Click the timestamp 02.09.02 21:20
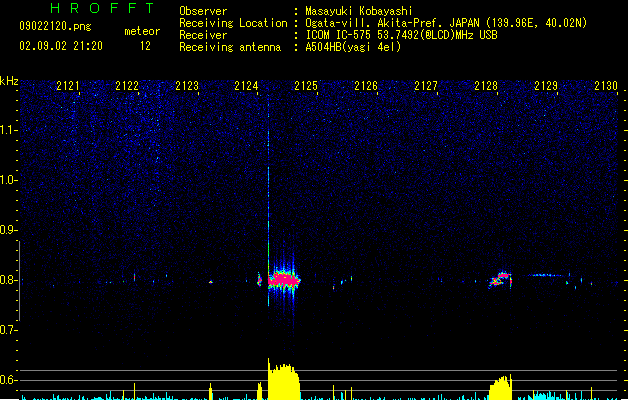The image size is (629, 400). [61, 46]
